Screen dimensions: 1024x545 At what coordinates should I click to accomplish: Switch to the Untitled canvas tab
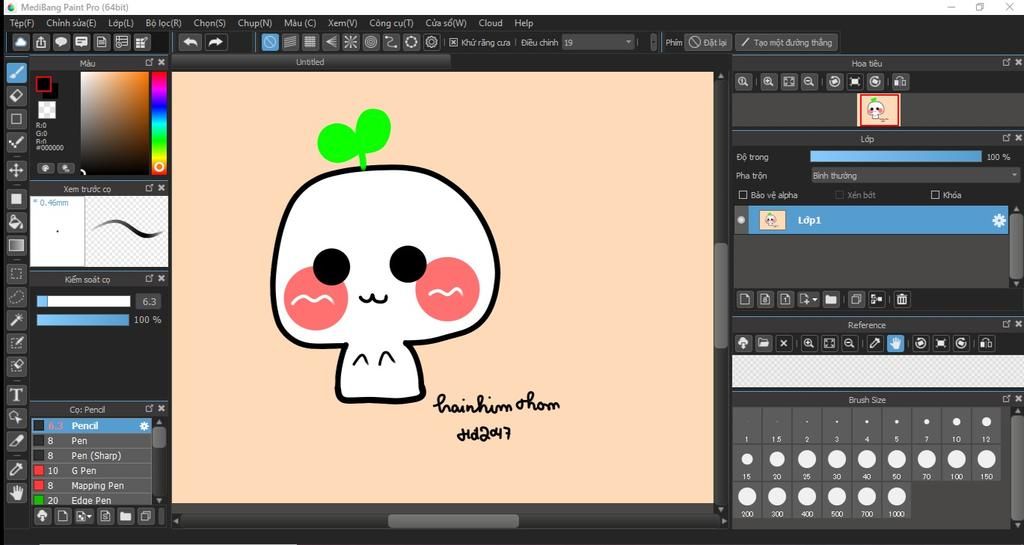310,62
